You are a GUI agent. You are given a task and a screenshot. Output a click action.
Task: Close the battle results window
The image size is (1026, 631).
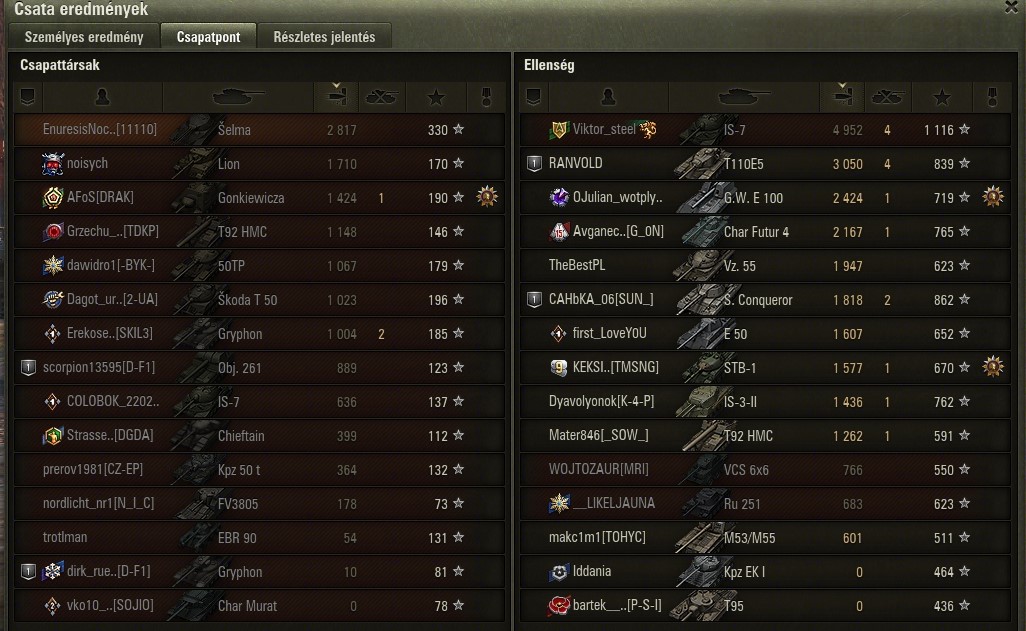point(1012,7)
